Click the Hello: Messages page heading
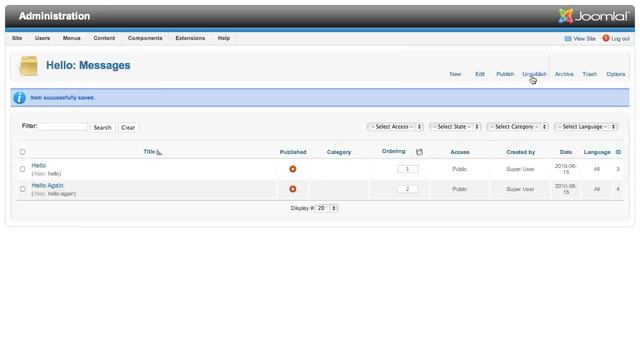 click(88, 65)
